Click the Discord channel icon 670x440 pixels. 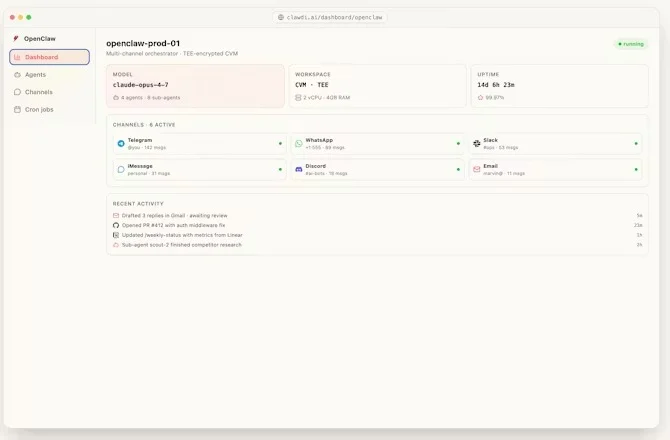(x=299, y=170)
